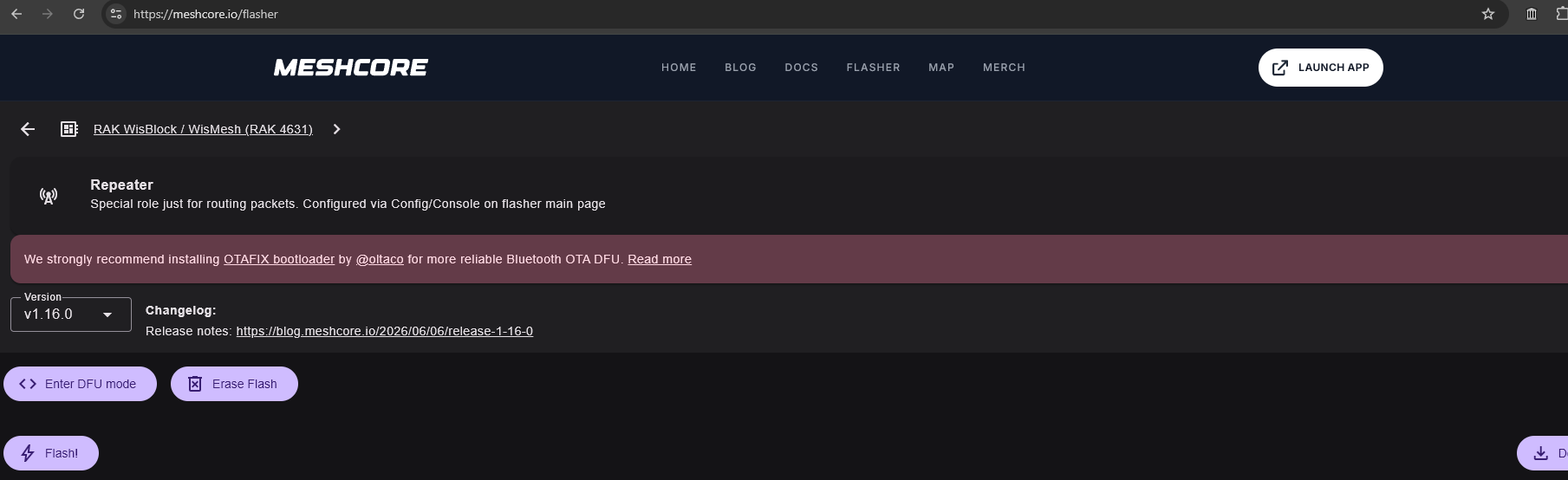Open the MERCH nav item
Image resolution: width=1568 pixels, height=480 pixels.
[x=1004, y=68]
